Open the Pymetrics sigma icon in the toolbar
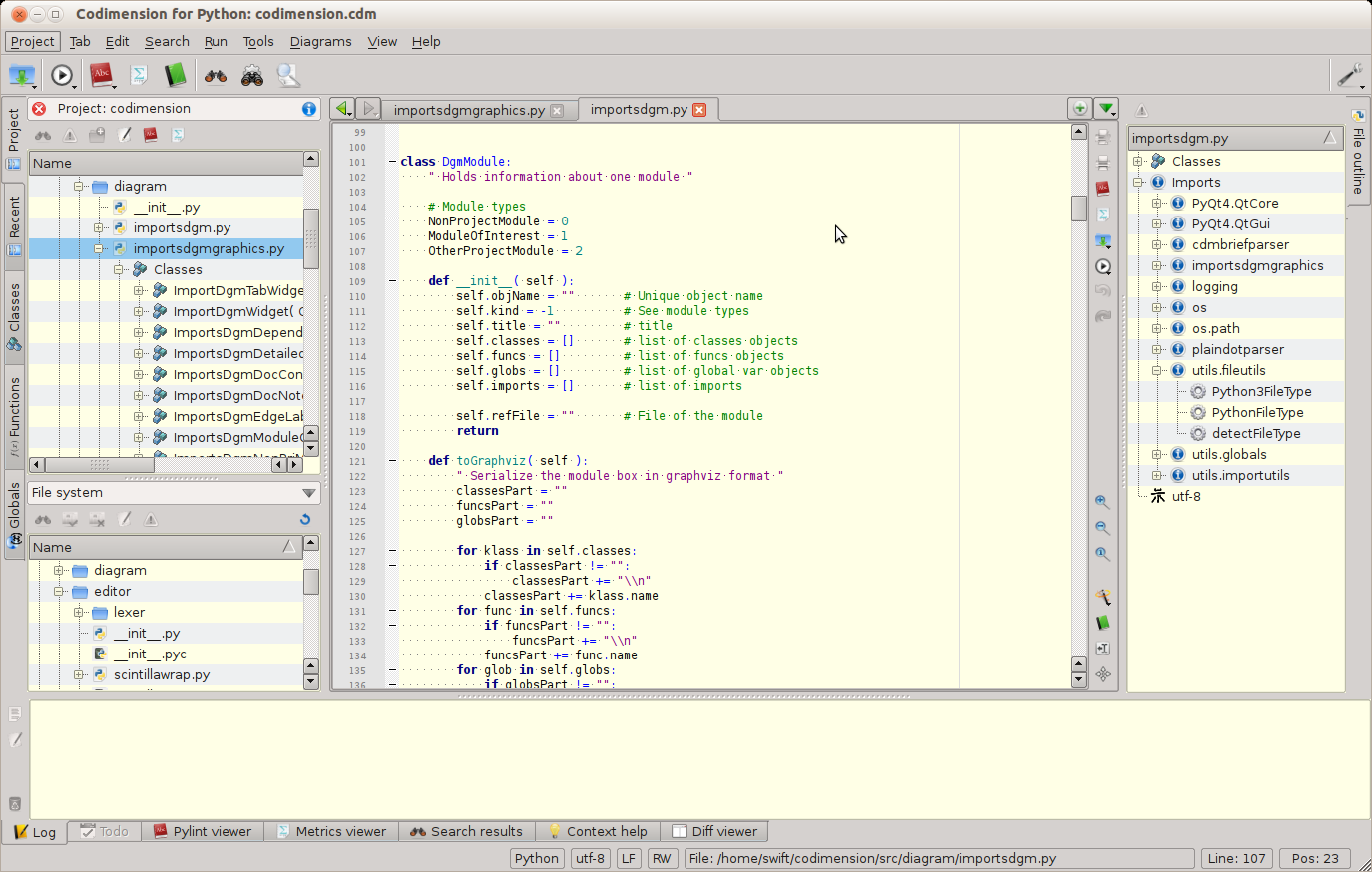The width and height of the screenshot is (1372, 872). [137, 75]
